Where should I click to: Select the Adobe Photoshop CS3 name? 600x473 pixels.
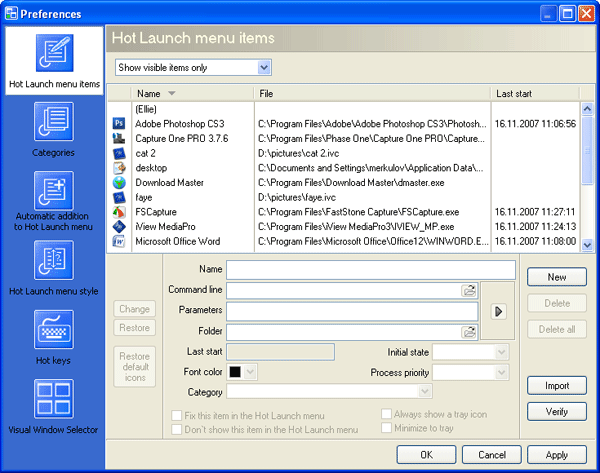(x=180, y=124)
